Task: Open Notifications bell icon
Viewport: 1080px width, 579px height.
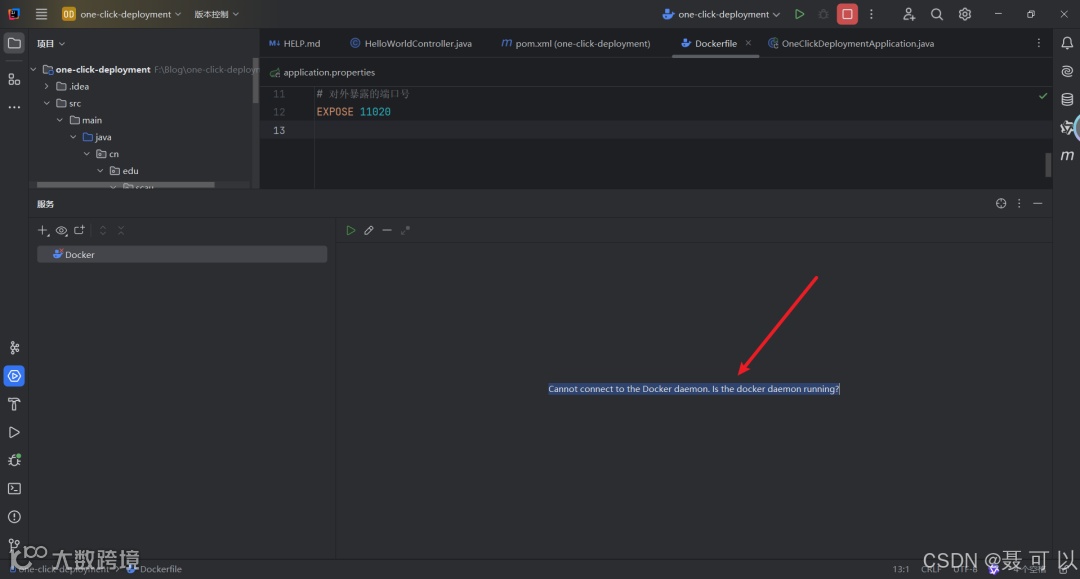Action: 1067,43
